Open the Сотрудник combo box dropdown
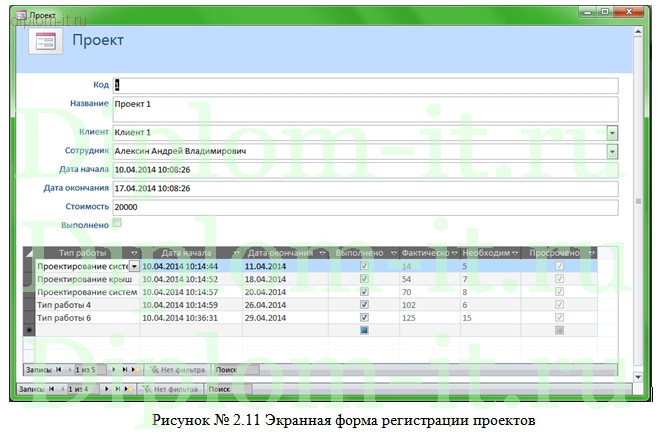This screenshot has height=439, width=662. pyautogui.click(x=612, y=152)
